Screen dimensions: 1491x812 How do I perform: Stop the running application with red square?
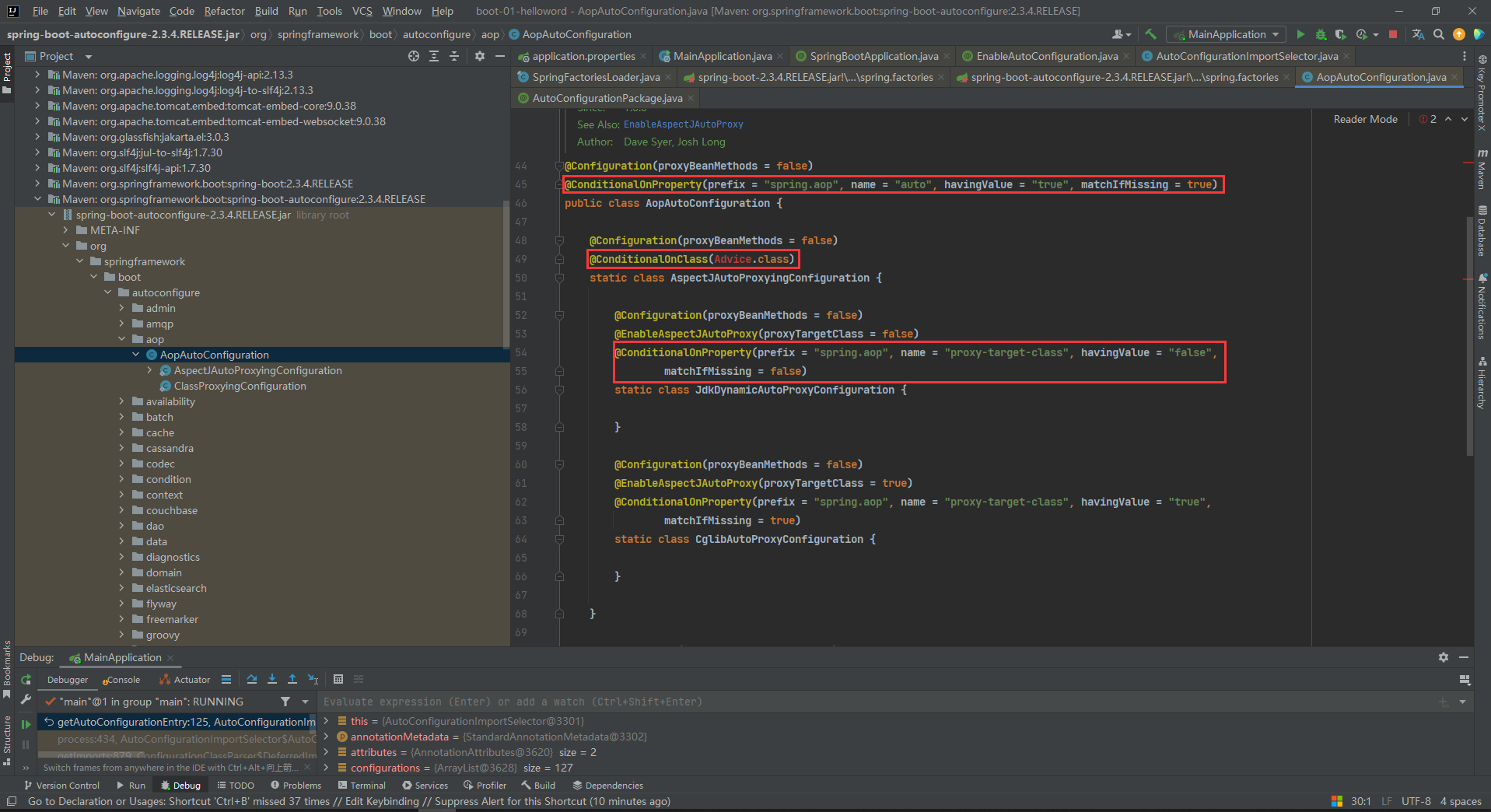click(x=1393, y=34)
